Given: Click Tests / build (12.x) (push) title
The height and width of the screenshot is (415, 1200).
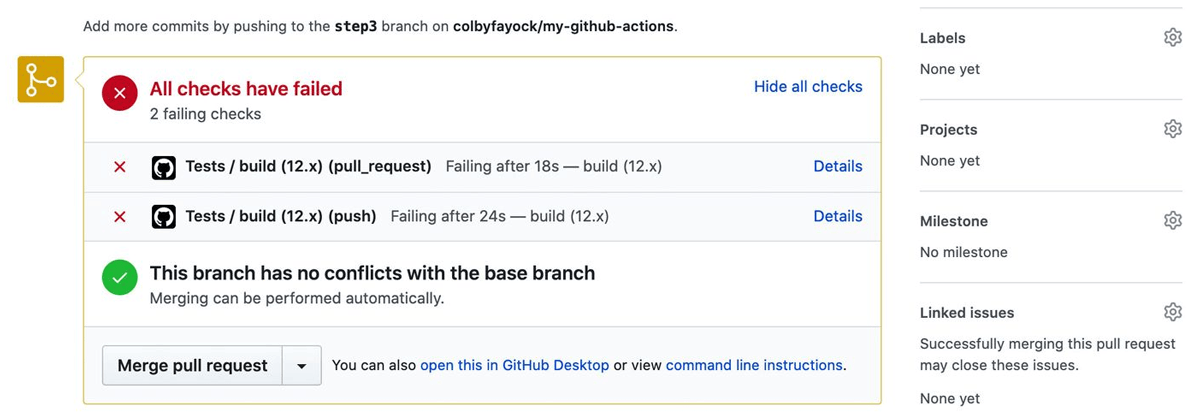Looking at the screenshot, I should click(x=281, y=216).
